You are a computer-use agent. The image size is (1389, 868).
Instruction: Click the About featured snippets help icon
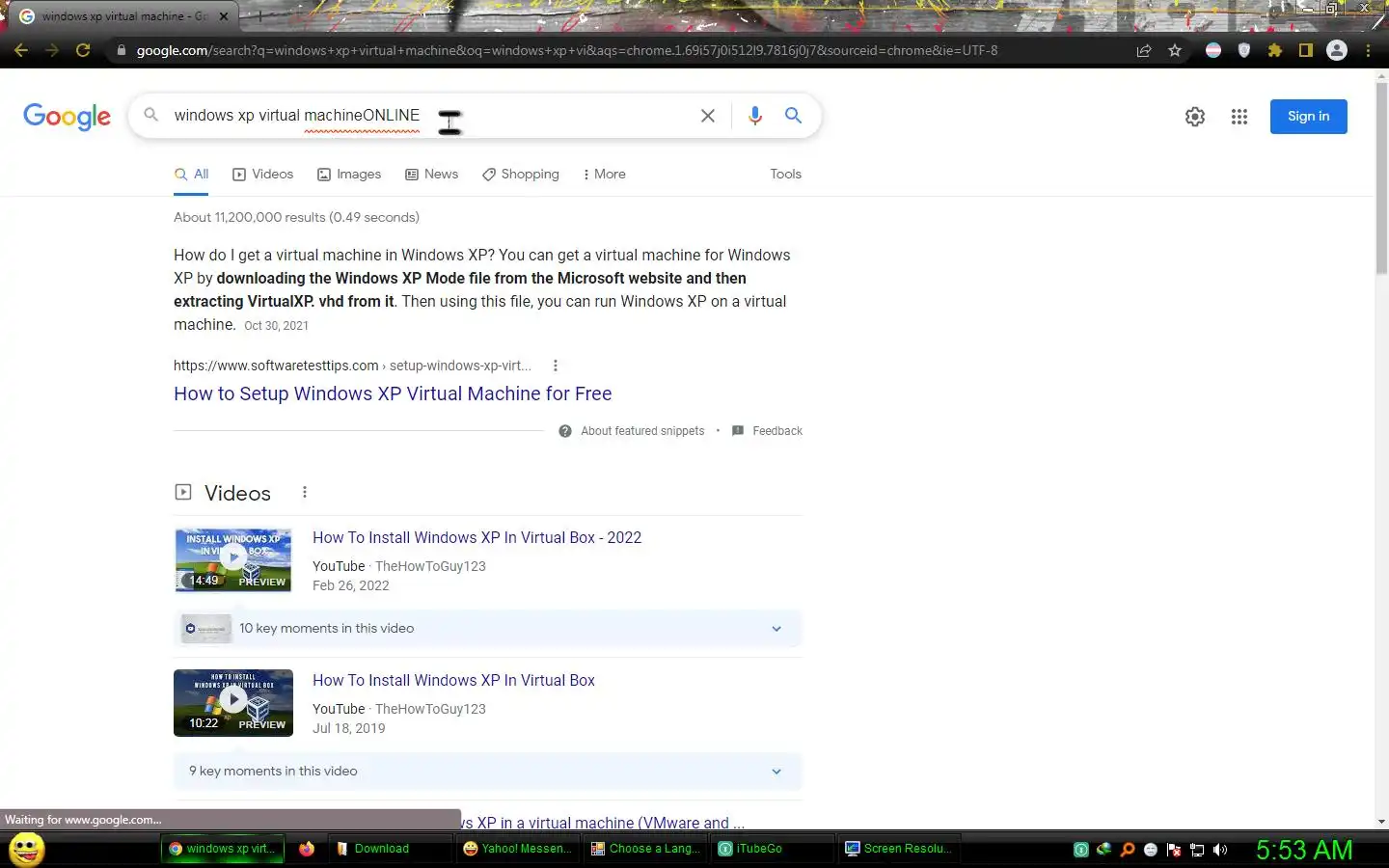565,431
